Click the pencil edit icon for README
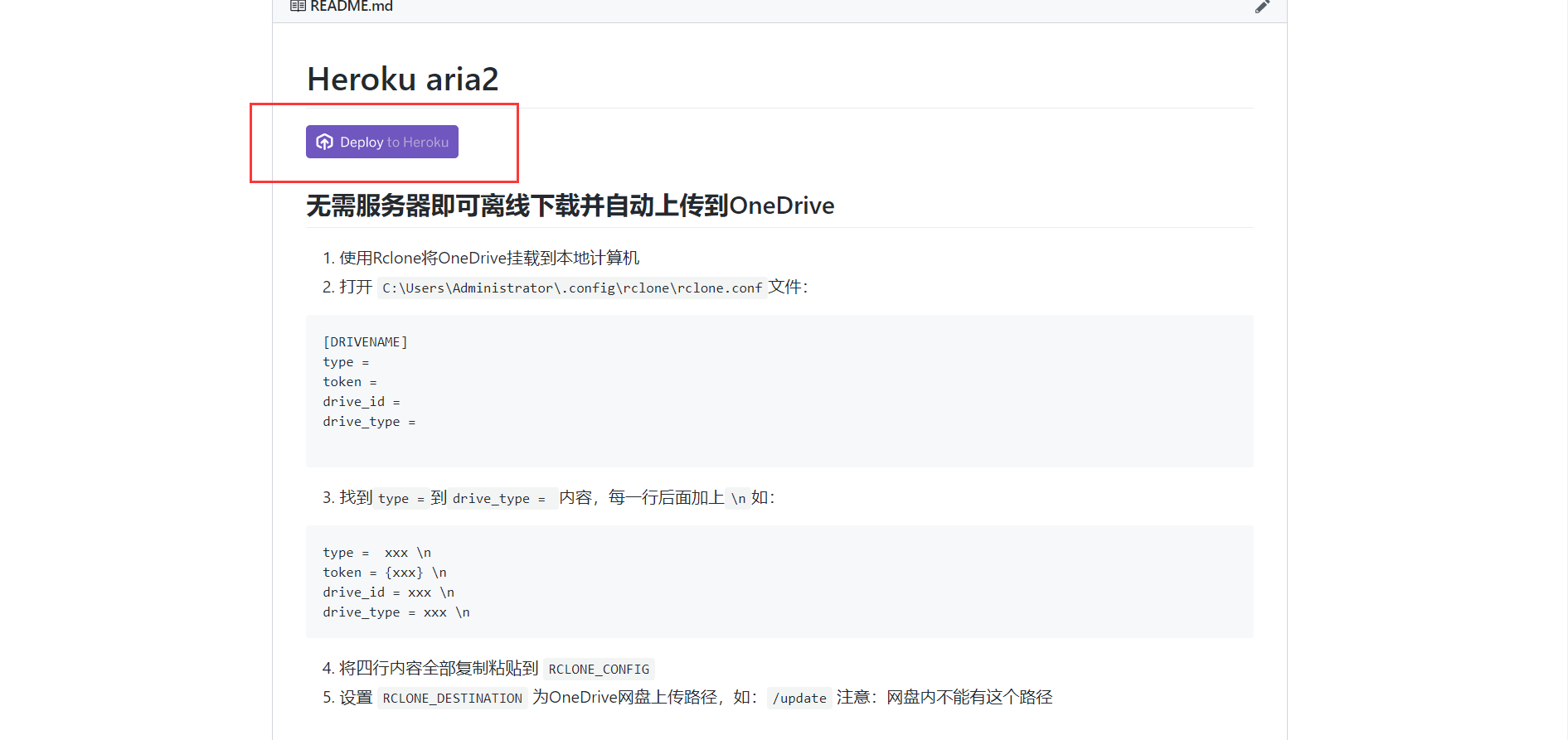This screenshot has height=740, width=1568. (1262, 7)
